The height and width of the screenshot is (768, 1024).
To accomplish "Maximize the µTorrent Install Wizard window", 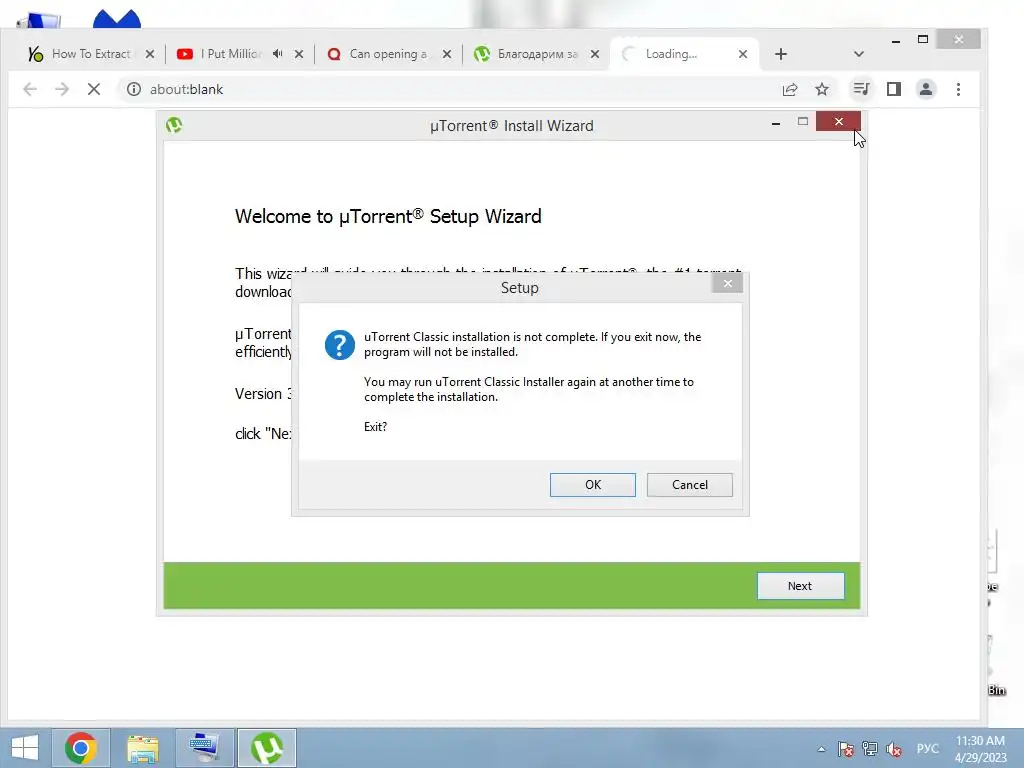I will tap(803, 121).
